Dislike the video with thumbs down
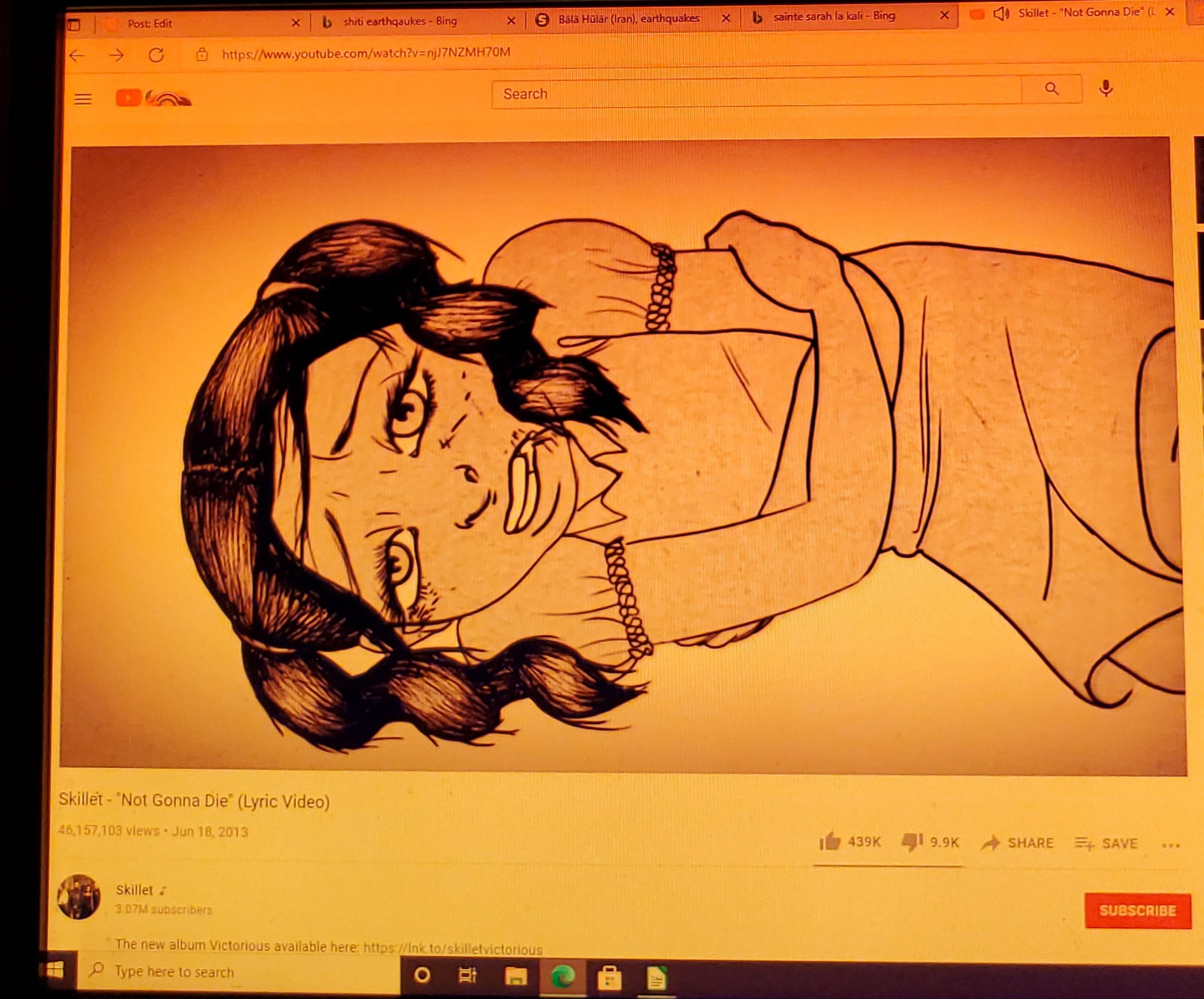 pyautogui.click(x=912, y=842)
